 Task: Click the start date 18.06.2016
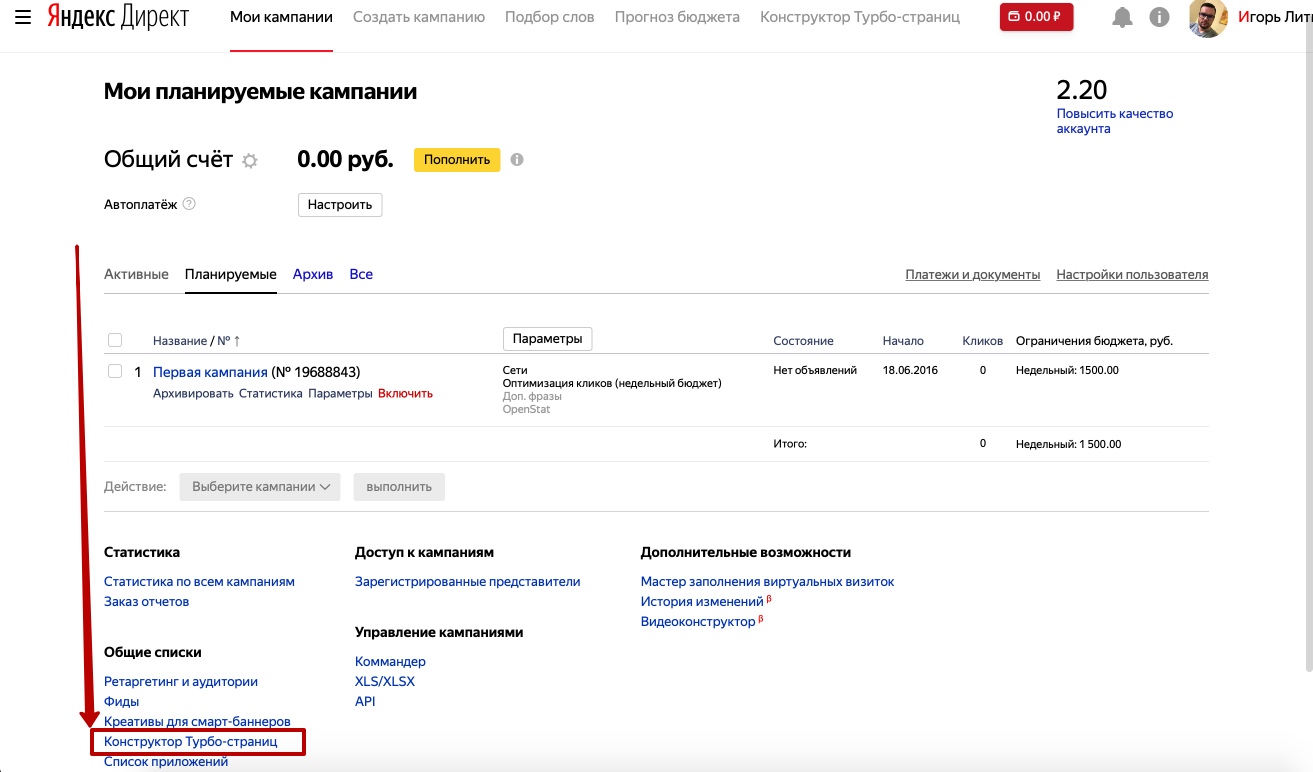pos(910,370)
